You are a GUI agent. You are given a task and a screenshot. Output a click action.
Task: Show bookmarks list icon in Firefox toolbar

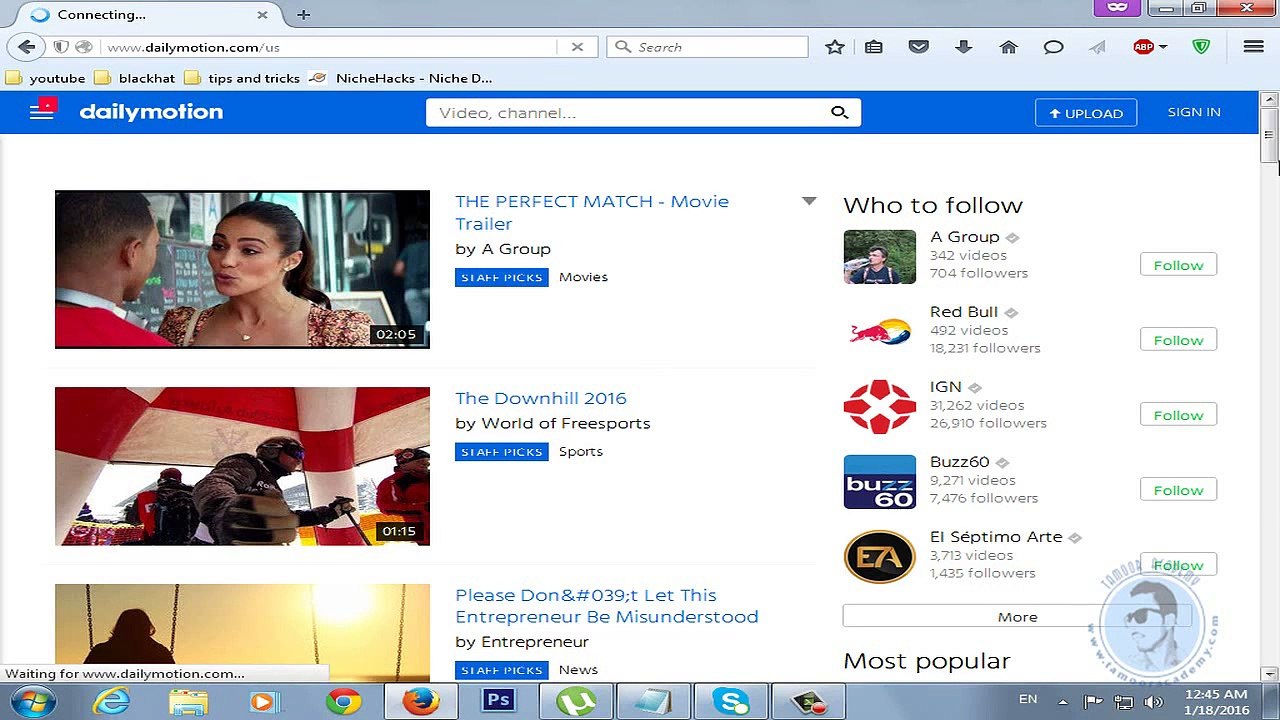click(x=874, y=47)
